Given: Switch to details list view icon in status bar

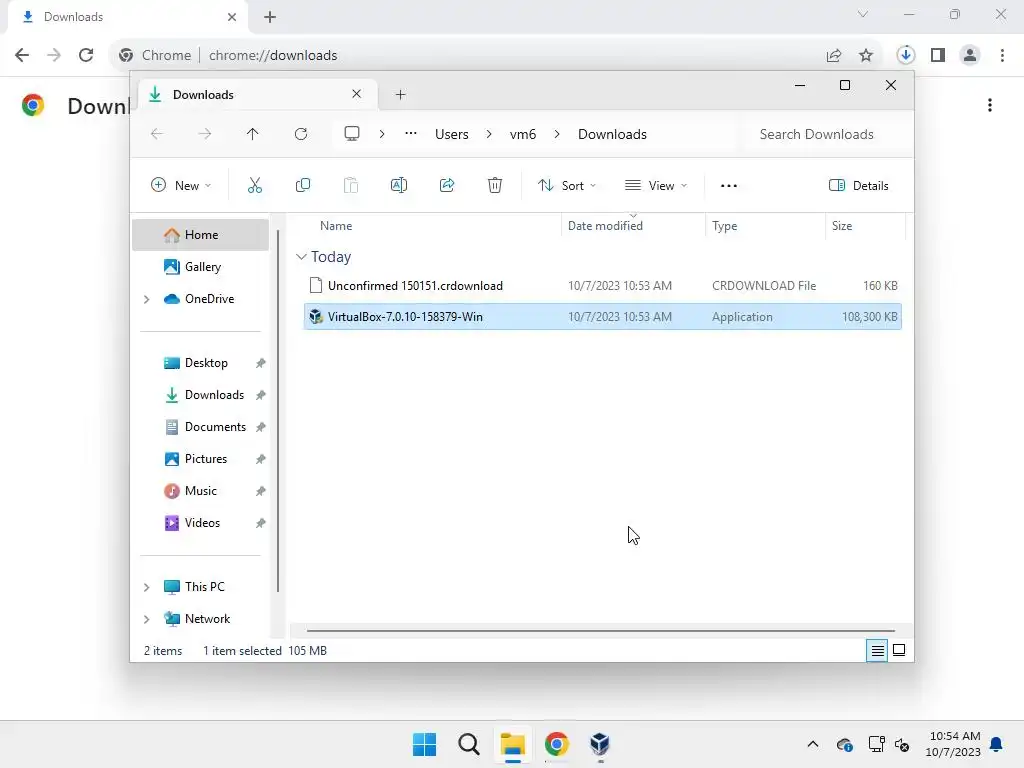Looking at the screenshot, I should pos(877,650).
